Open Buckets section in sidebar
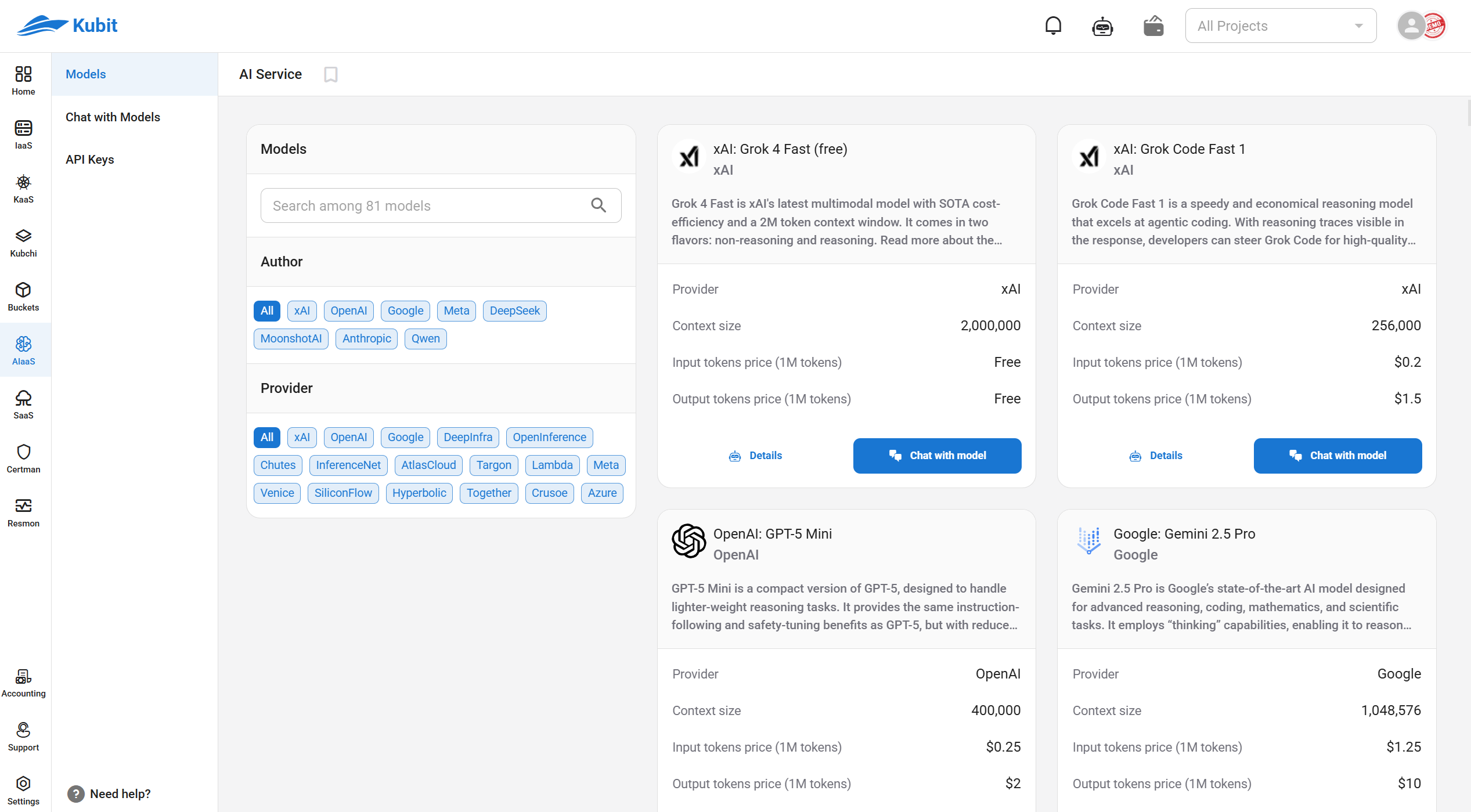This screenshot has width=1471, height=812. tap(23, 297)
